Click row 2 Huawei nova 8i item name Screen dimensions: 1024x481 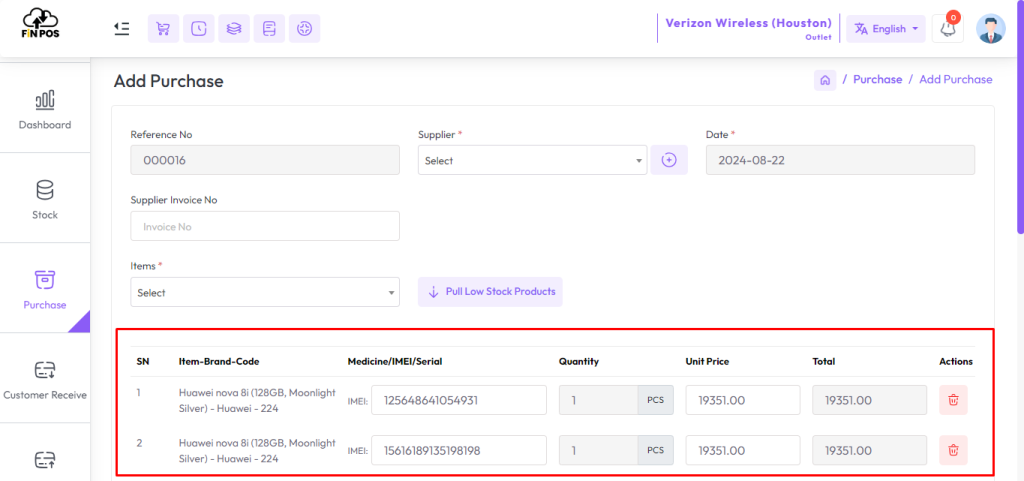coord(257,450)
